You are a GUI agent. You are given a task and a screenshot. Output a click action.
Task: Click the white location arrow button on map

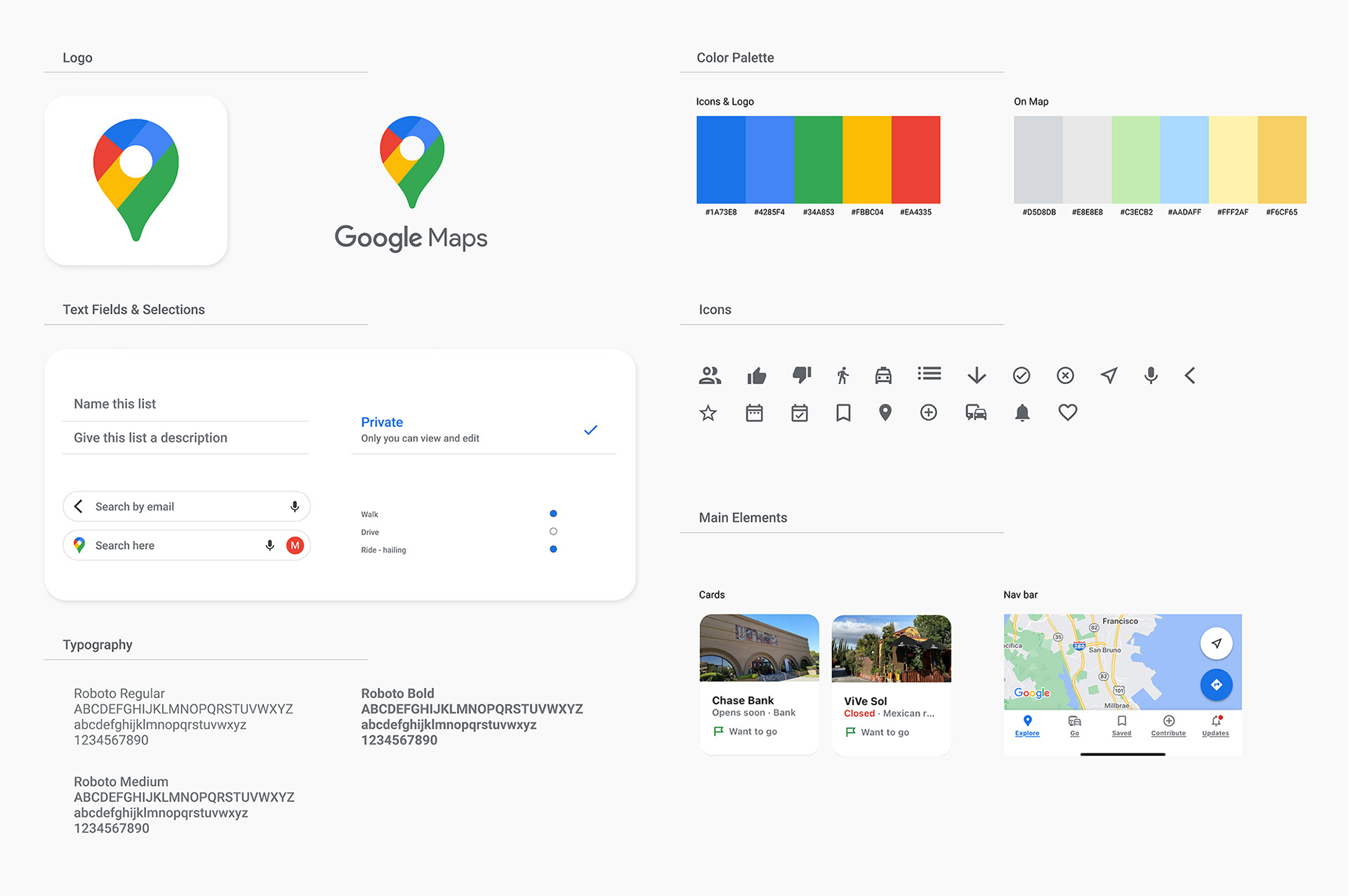(1217, 643)
